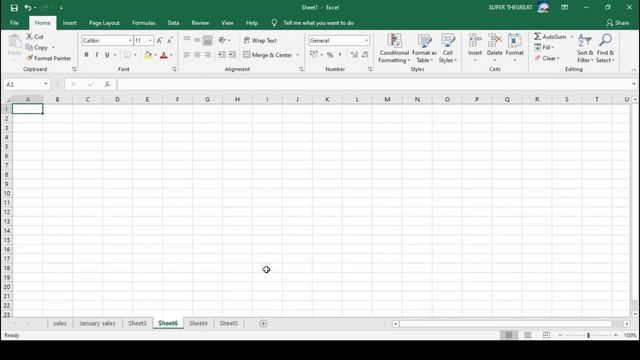Click the Insert Function fx icon

coord(107,84)
